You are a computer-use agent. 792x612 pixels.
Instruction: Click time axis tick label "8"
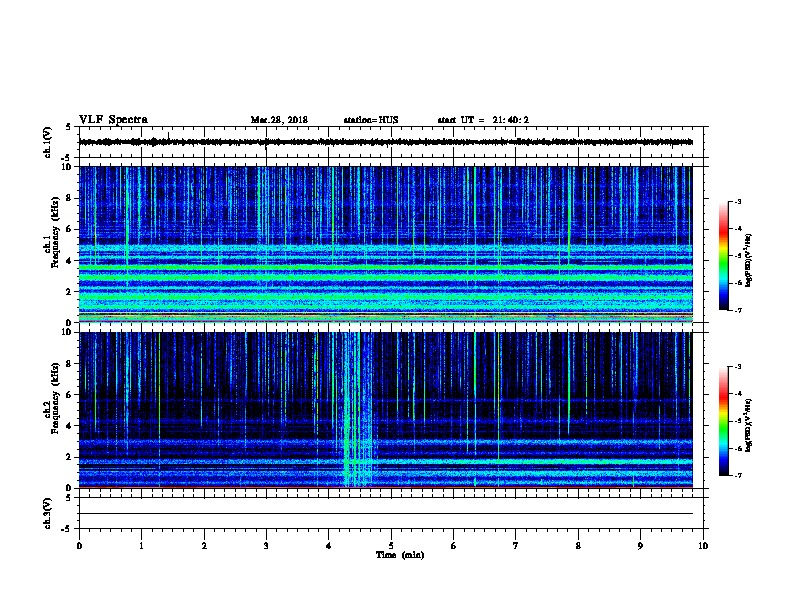(x=578, y=546)
